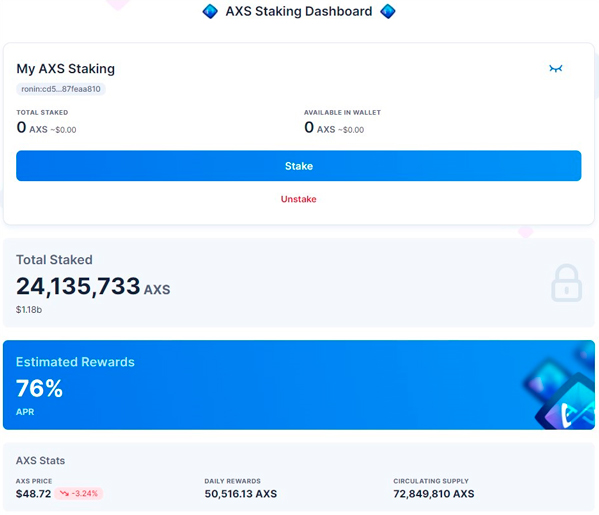The width and height of the screenshot is (599, 515).
Task: Click the Estimated Rewards title
Action: [x=75, y=362]
